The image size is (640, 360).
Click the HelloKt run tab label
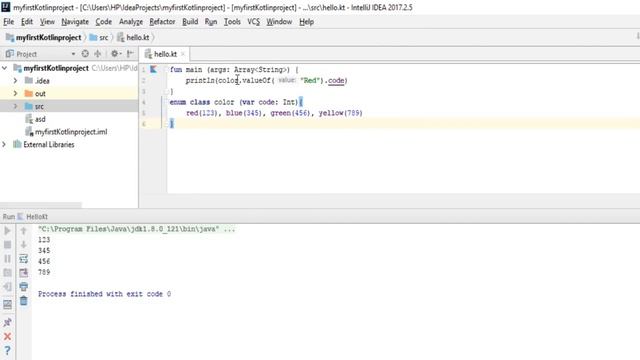pos(37,217)
